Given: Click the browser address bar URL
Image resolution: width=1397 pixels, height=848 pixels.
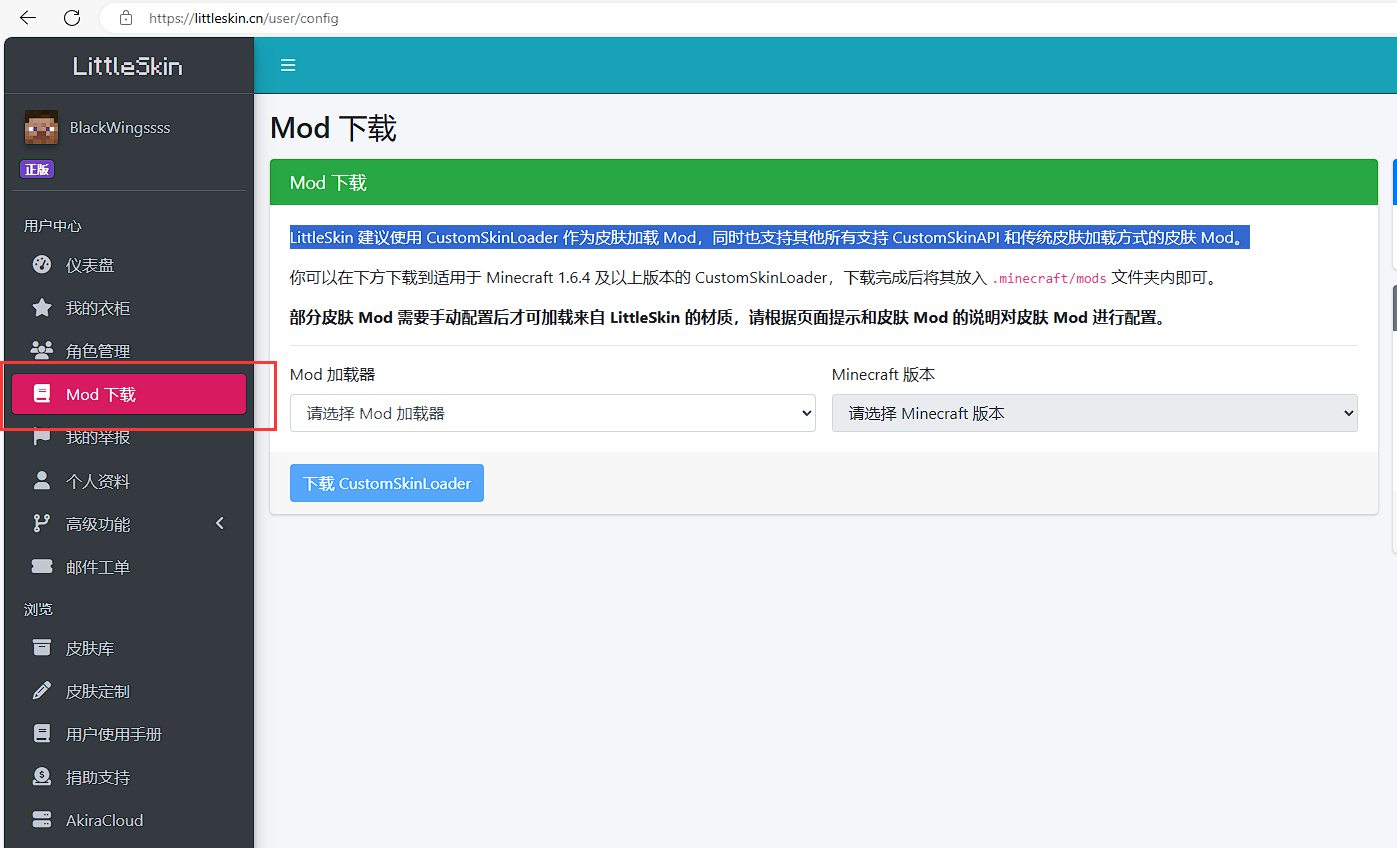Looking at the screenshot, I should [x=243, y=18].
